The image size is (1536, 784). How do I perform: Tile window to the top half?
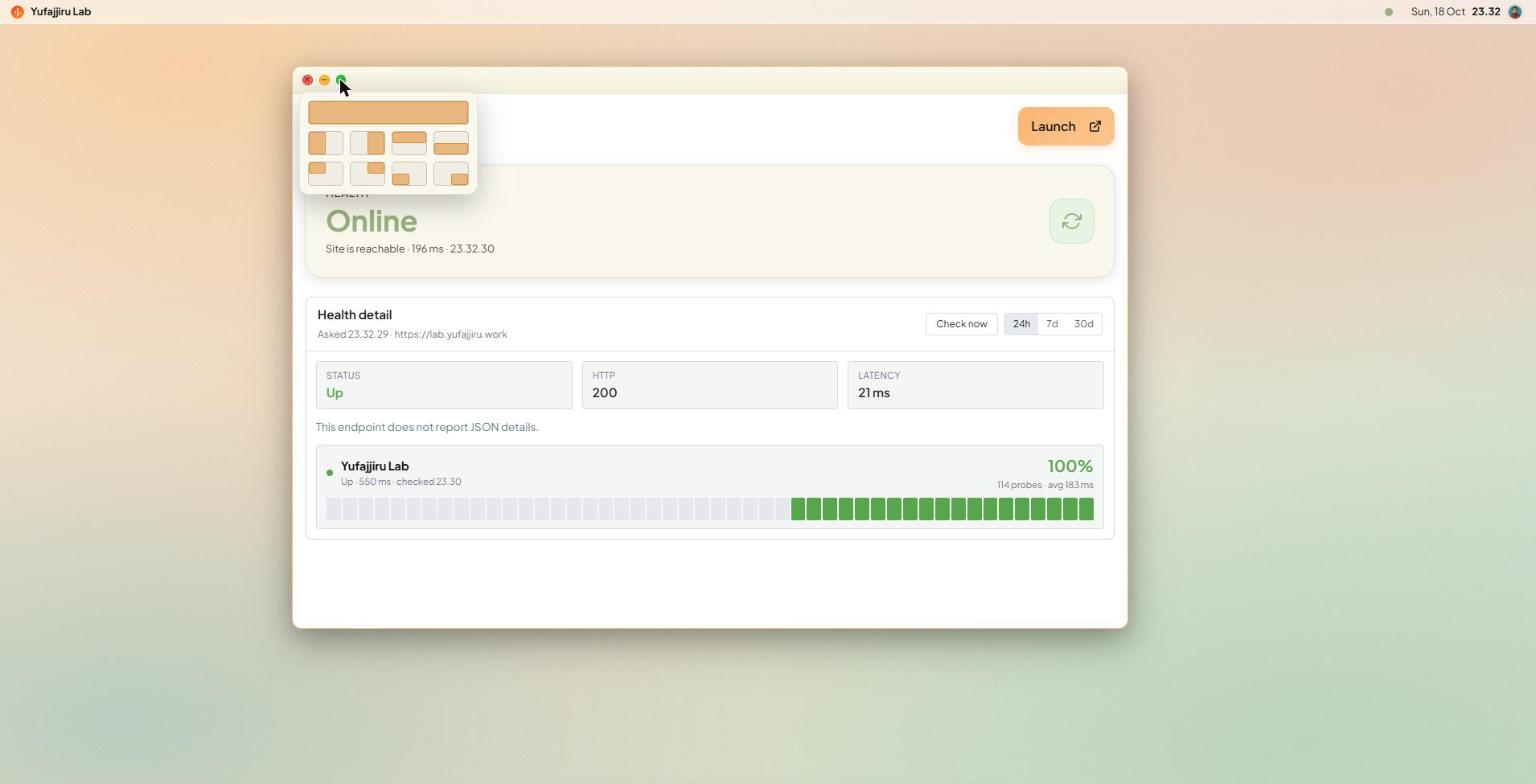(409, 143)
